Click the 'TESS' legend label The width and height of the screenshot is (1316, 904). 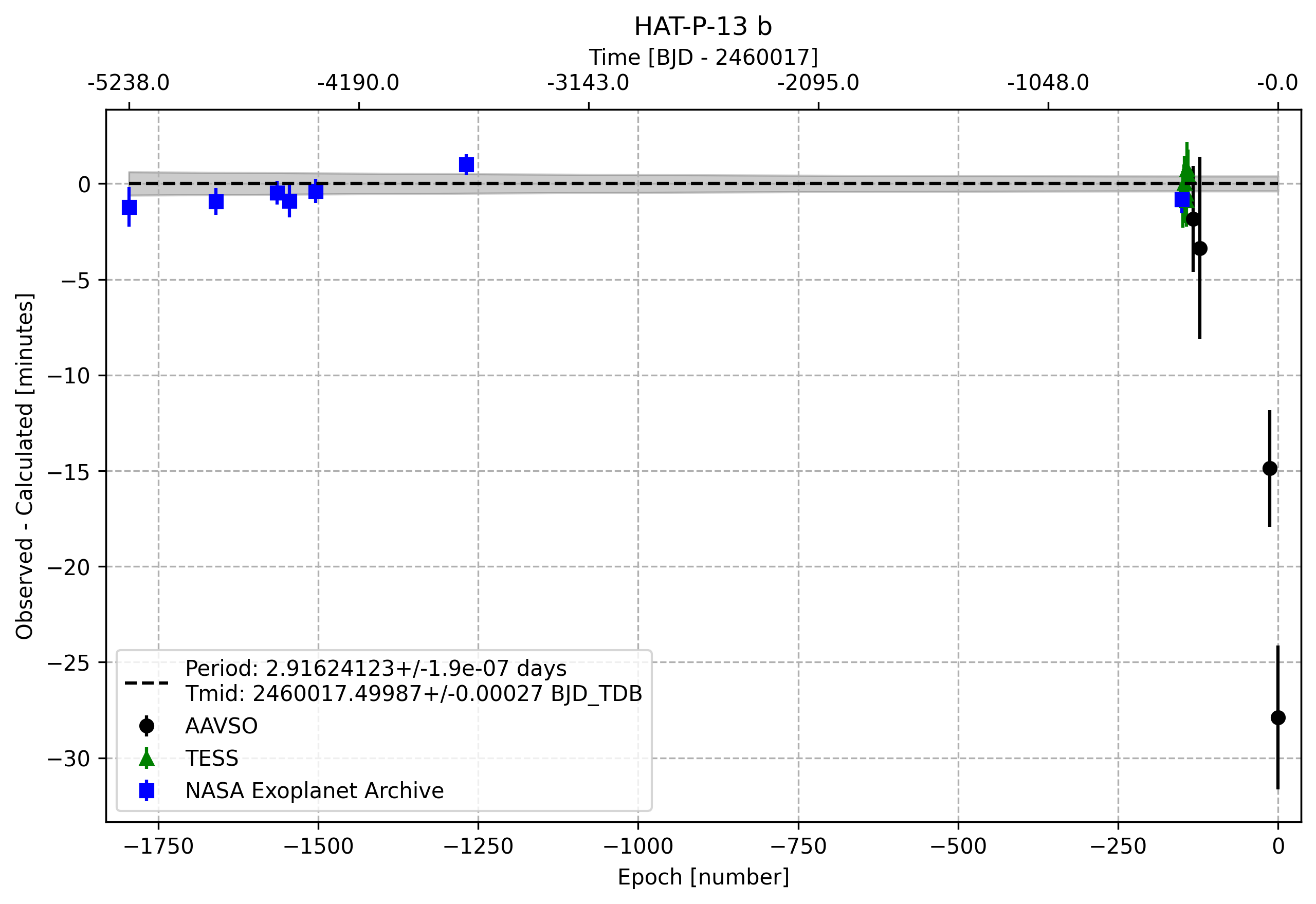[211, 759]
